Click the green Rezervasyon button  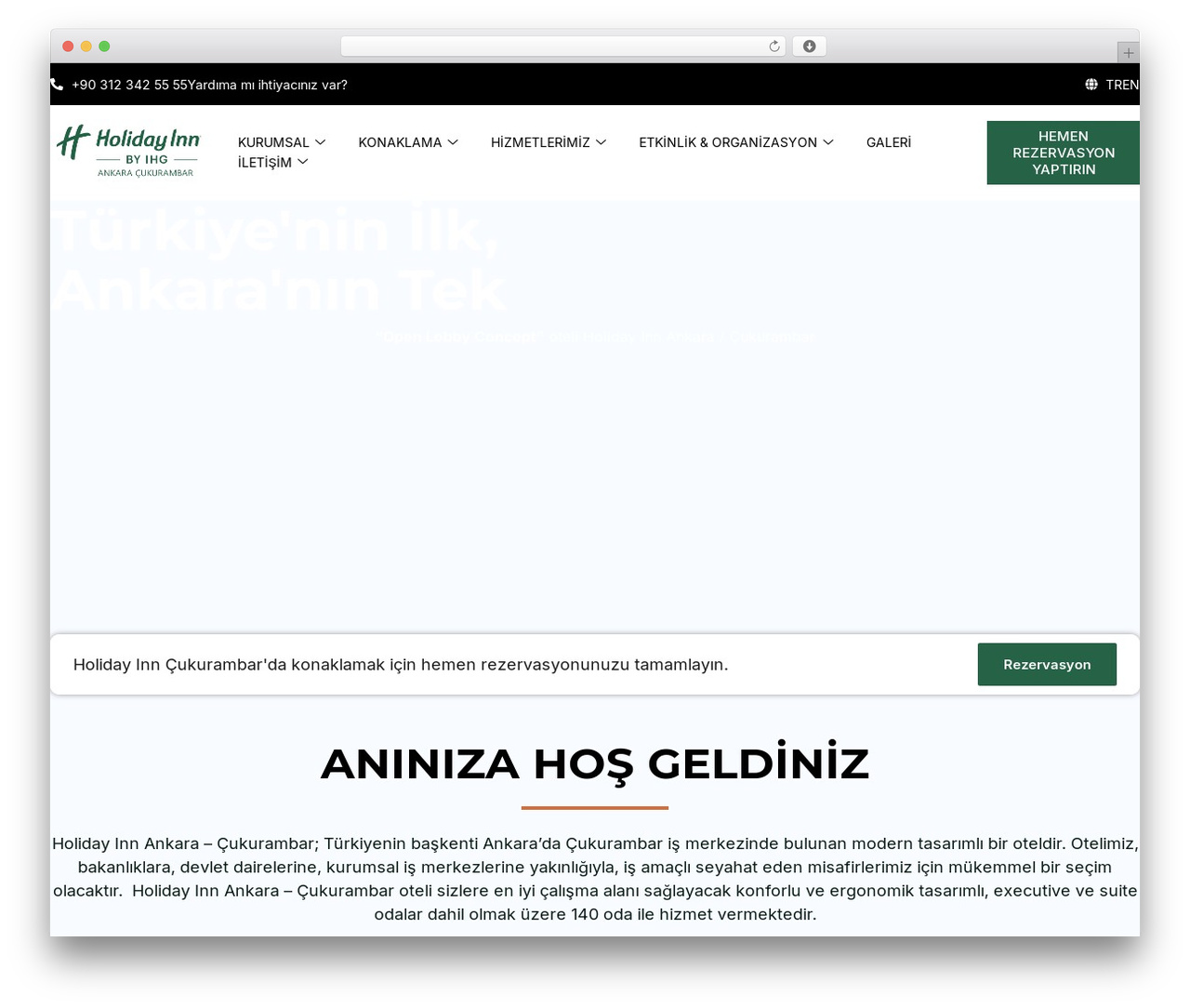click(1047, 665)
